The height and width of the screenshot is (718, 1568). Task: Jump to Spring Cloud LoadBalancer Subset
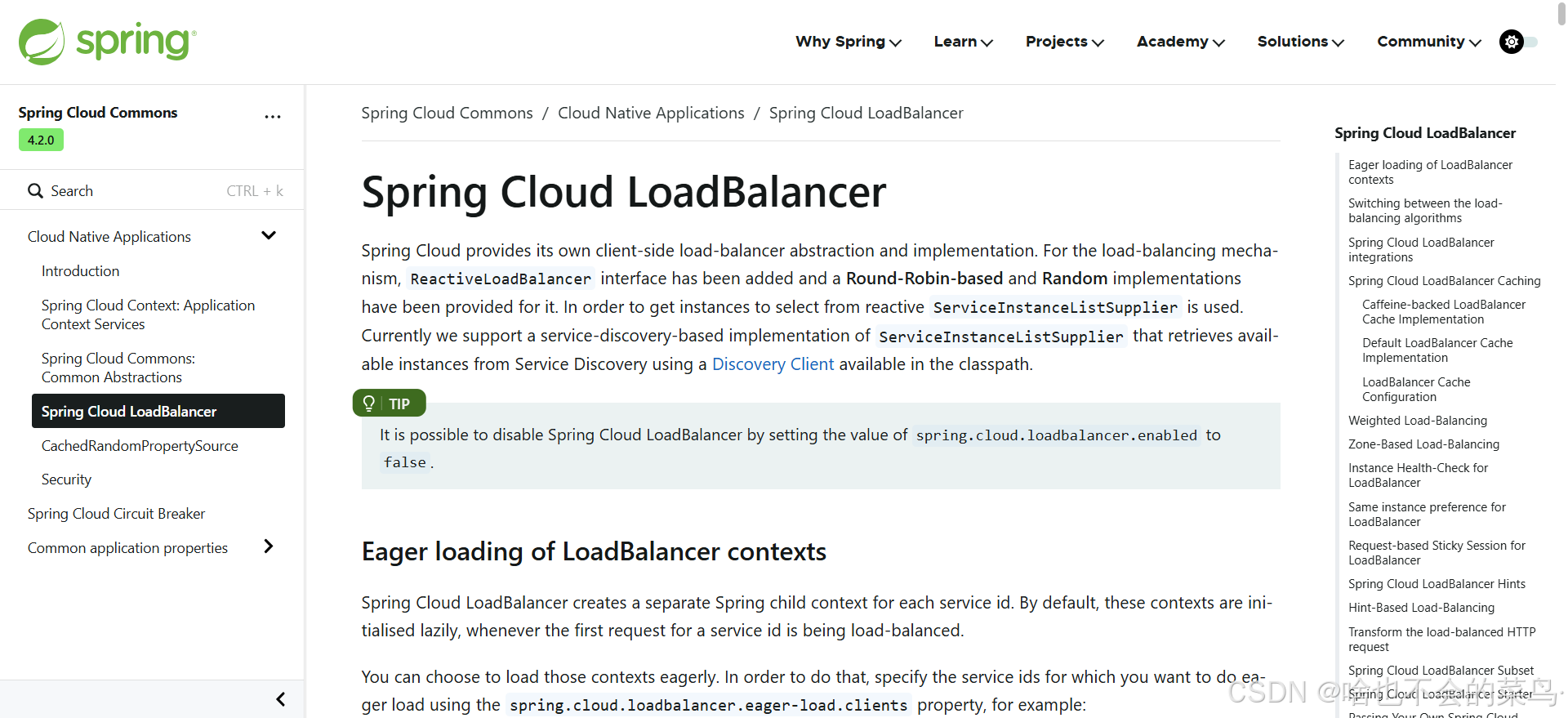(1441, 671)
